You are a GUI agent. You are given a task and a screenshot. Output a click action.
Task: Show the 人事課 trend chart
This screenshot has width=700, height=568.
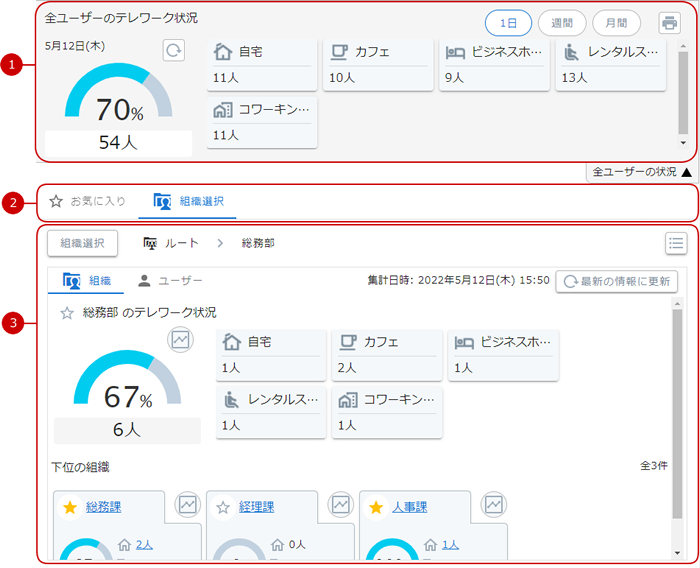[x=494, y=505]
